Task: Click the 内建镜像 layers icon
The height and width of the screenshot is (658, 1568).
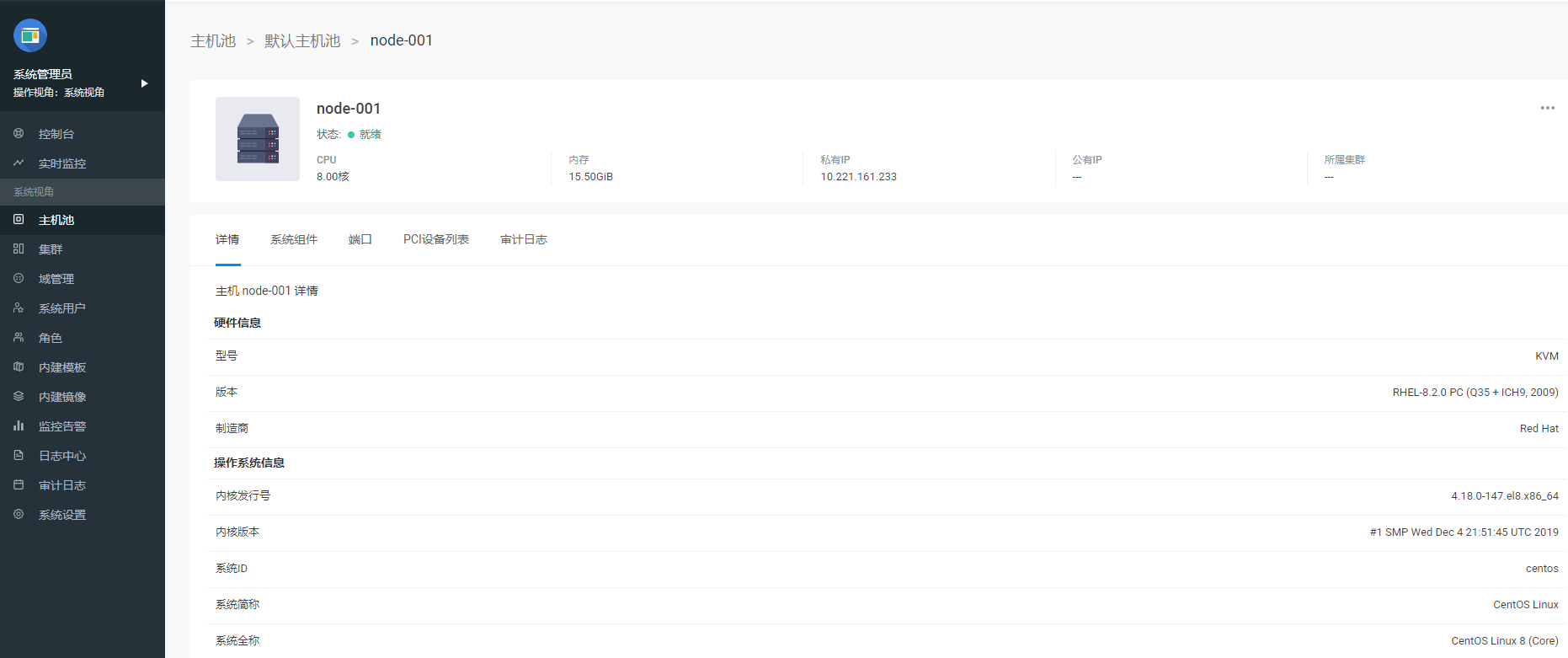Action: 19,397
